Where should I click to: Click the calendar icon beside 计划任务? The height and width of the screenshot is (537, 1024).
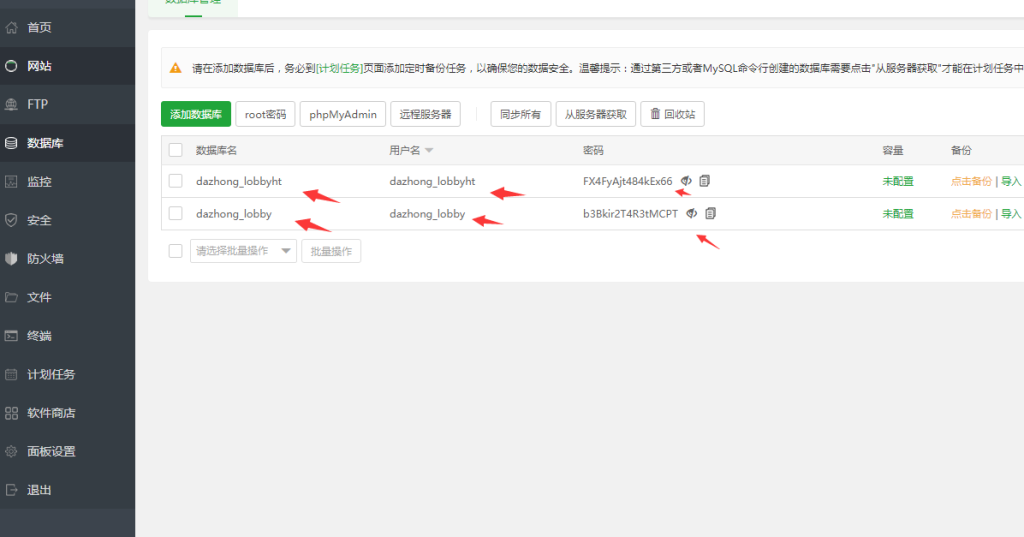(11, 374)
